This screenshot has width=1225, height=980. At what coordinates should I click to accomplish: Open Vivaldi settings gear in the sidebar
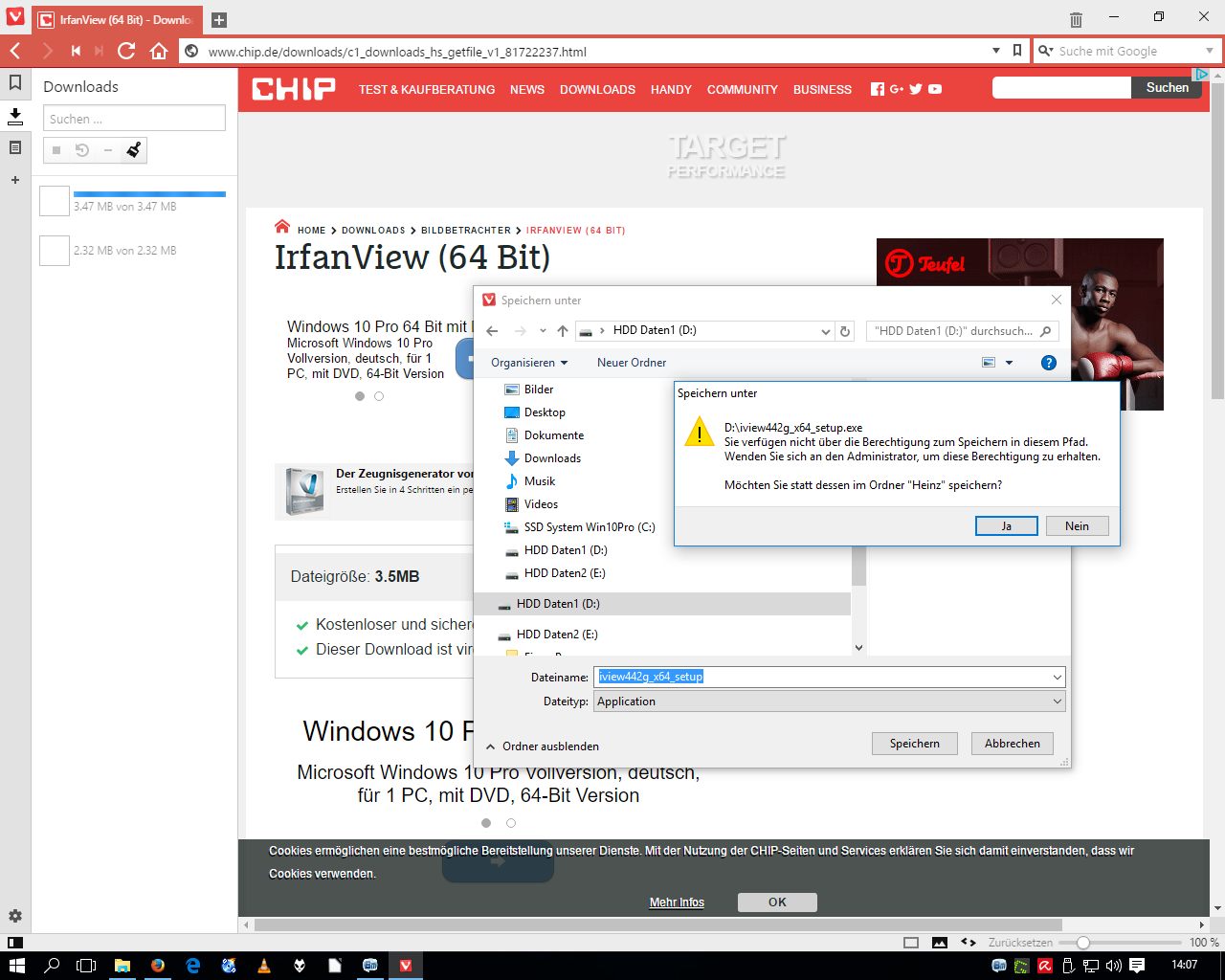[x=15, y=916]
